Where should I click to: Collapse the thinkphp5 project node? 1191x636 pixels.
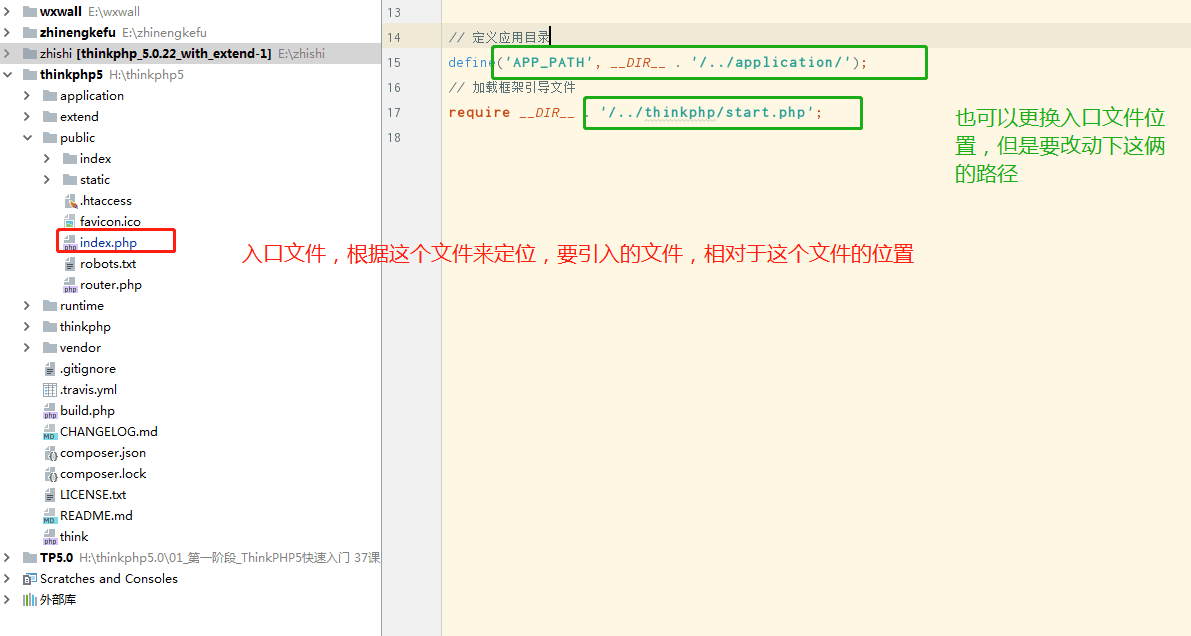7,74
